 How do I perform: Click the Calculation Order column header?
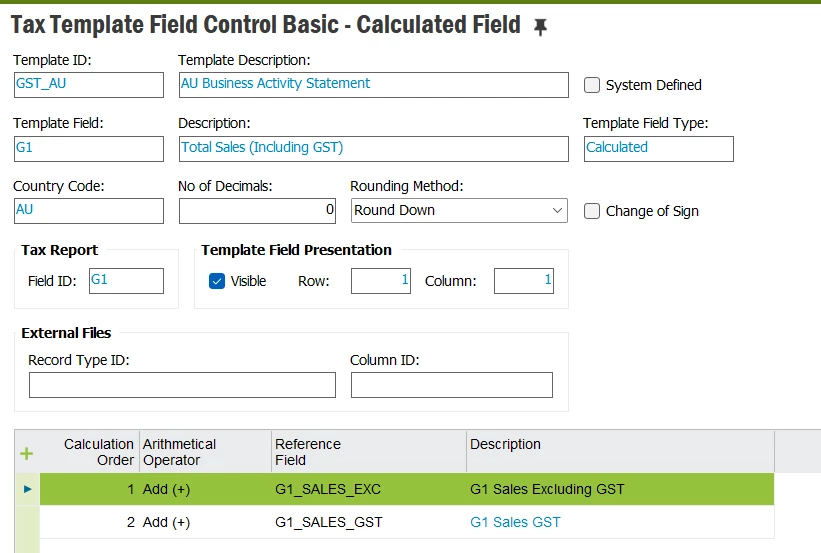click(98, 452)
